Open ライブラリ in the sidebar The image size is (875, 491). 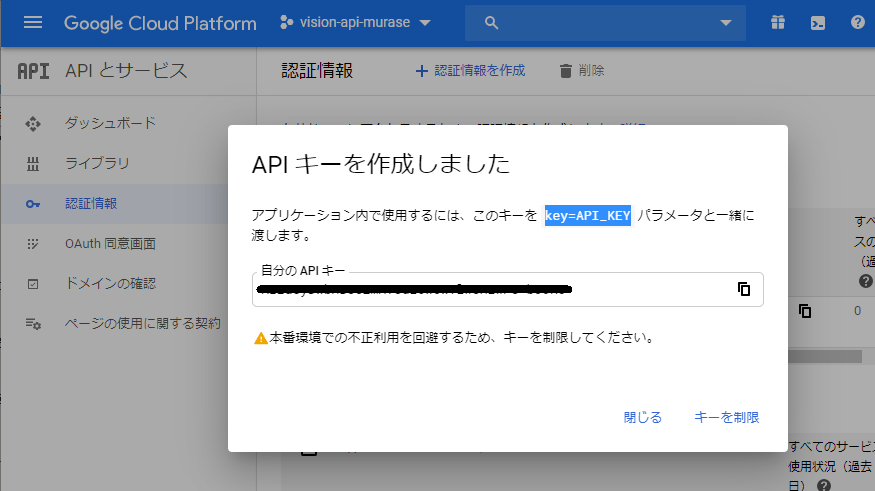[98, 163]
